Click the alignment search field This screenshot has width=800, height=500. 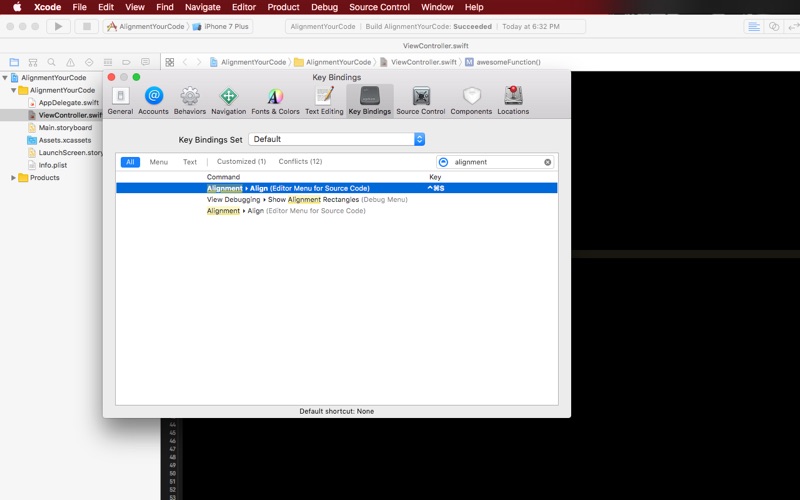click(x=495, y=162)
